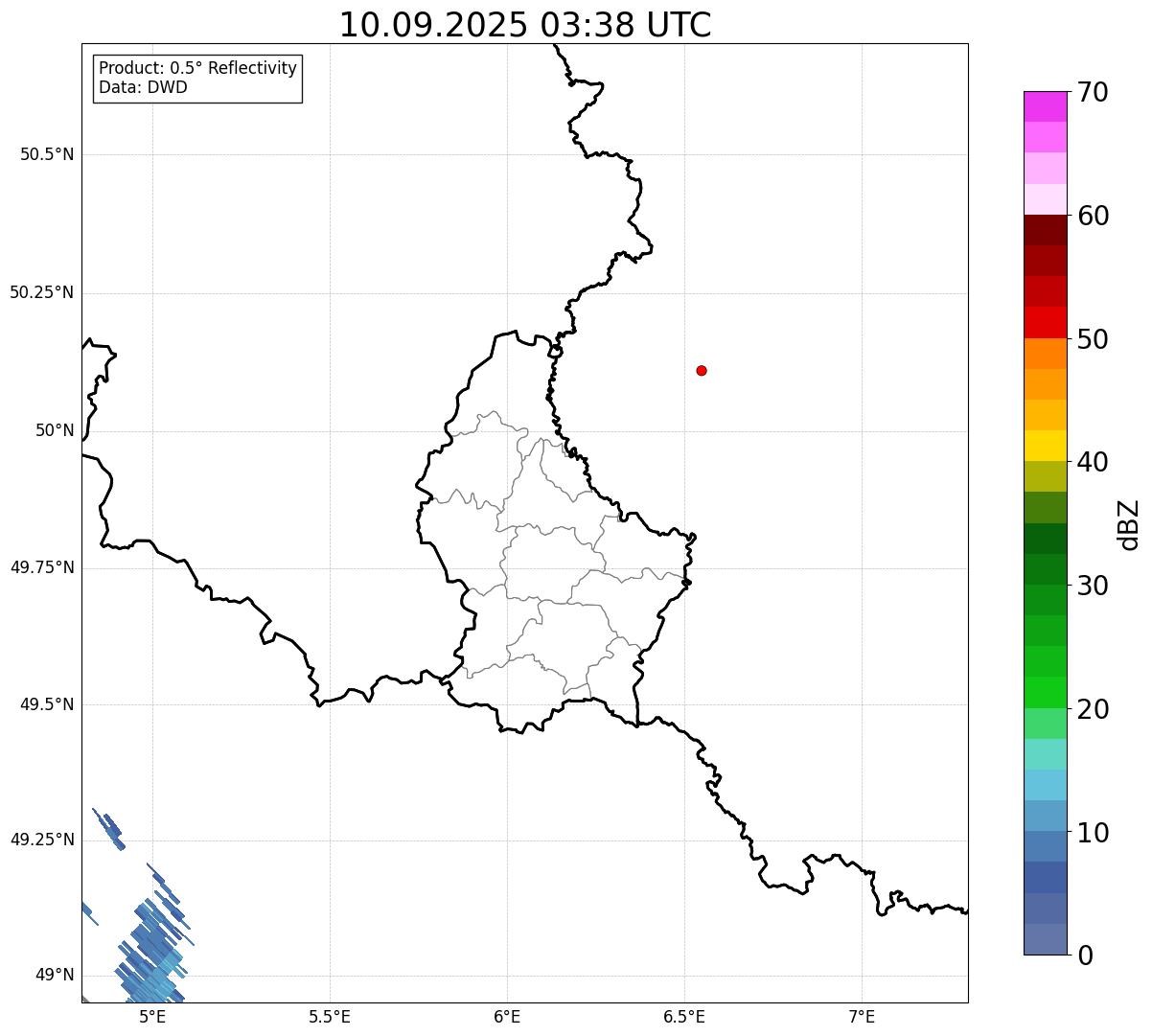Click the 49°N latitude label
Image resolution: width=1152 pixels, height=1036 pixels.
coord(55,975)
